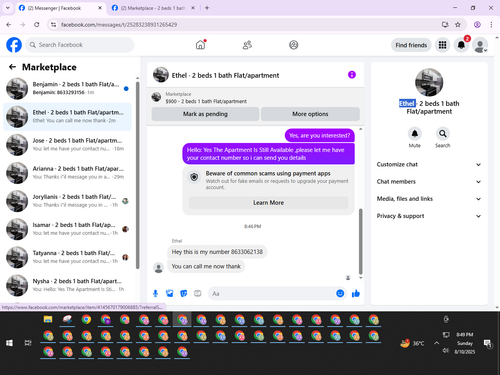Open Isamar's conversation in the list

[68, 229]
